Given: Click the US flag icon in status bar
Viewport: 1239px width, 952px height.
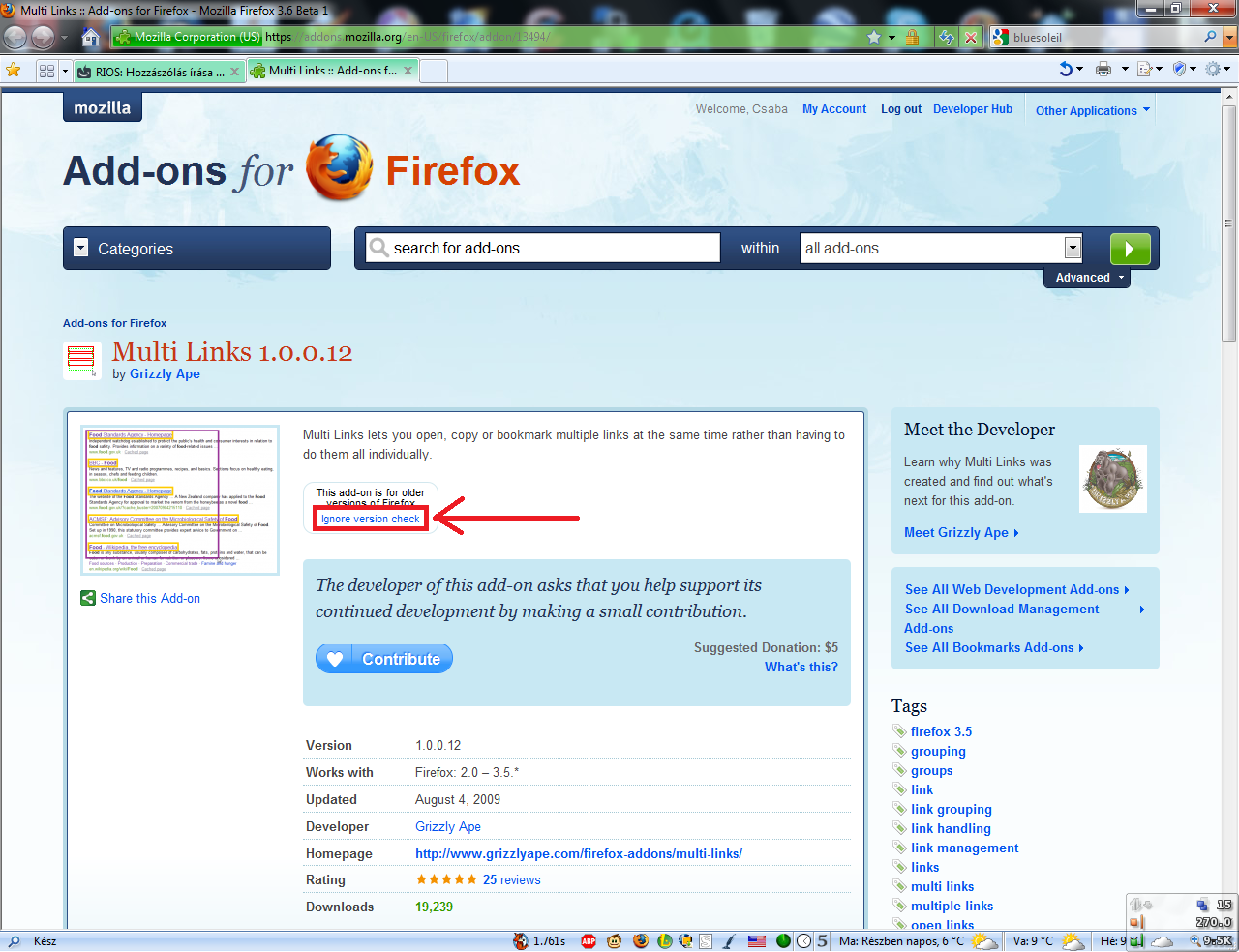Looking at the screenshot, I should [757, 940].
